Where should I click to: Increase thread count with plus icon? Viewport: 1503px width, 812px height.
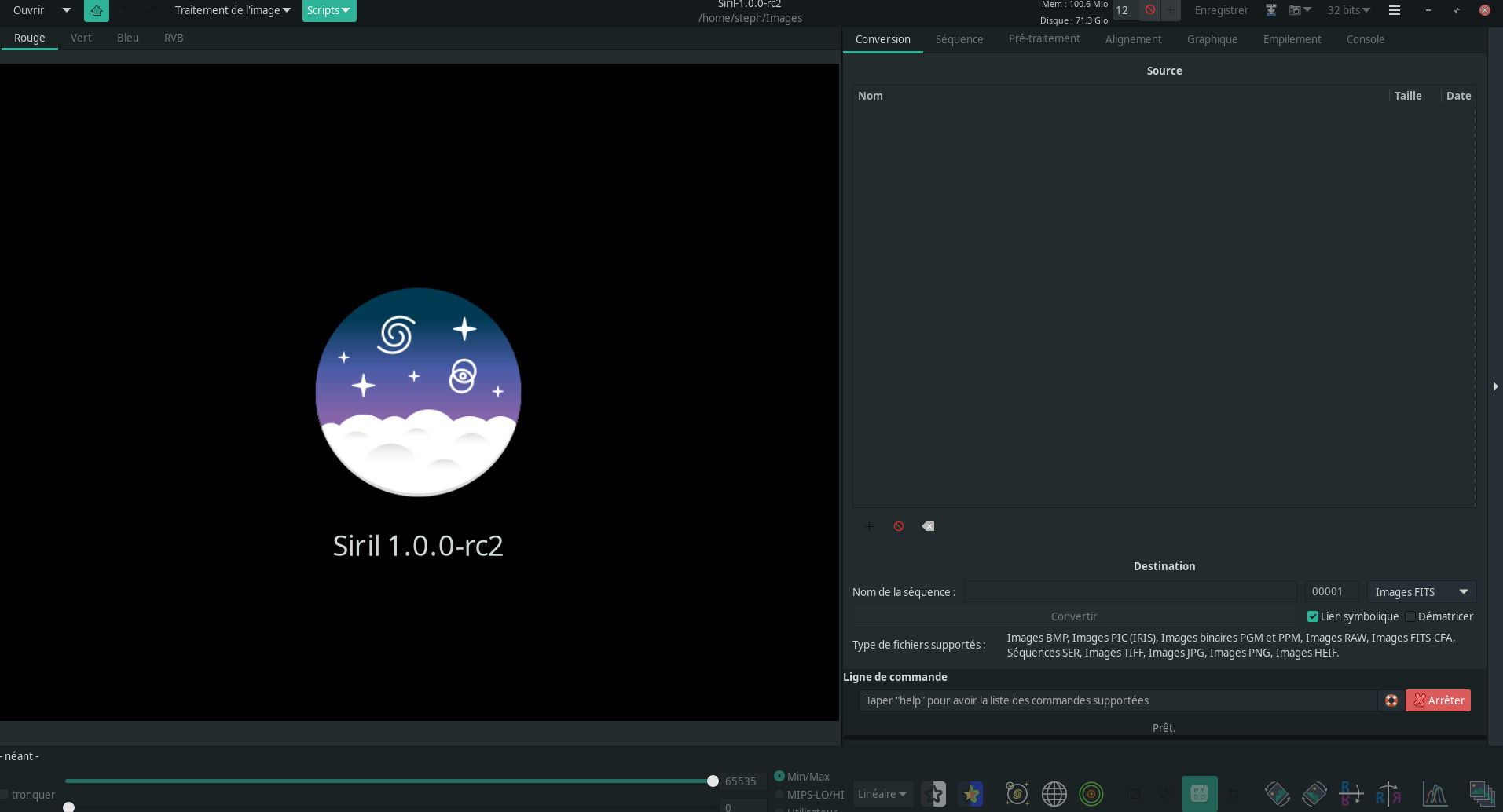(1171, 10)
